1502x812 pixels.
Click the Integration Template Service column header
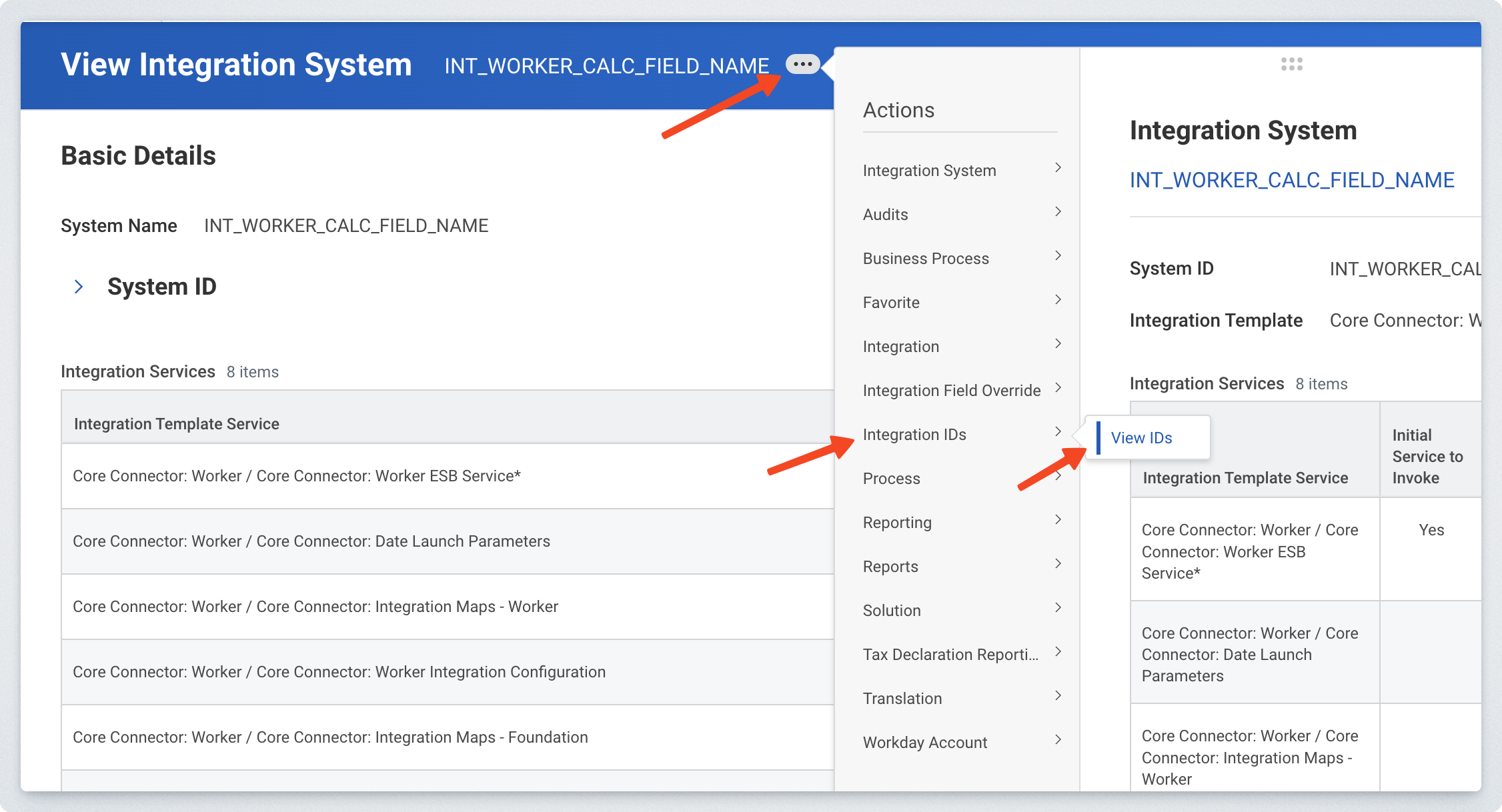177,424
